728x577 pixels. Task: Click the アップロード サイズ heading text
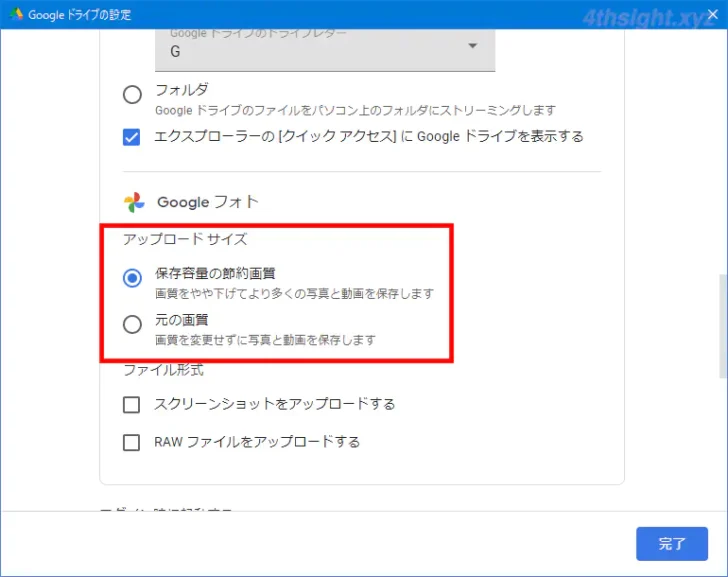[185, 239]
